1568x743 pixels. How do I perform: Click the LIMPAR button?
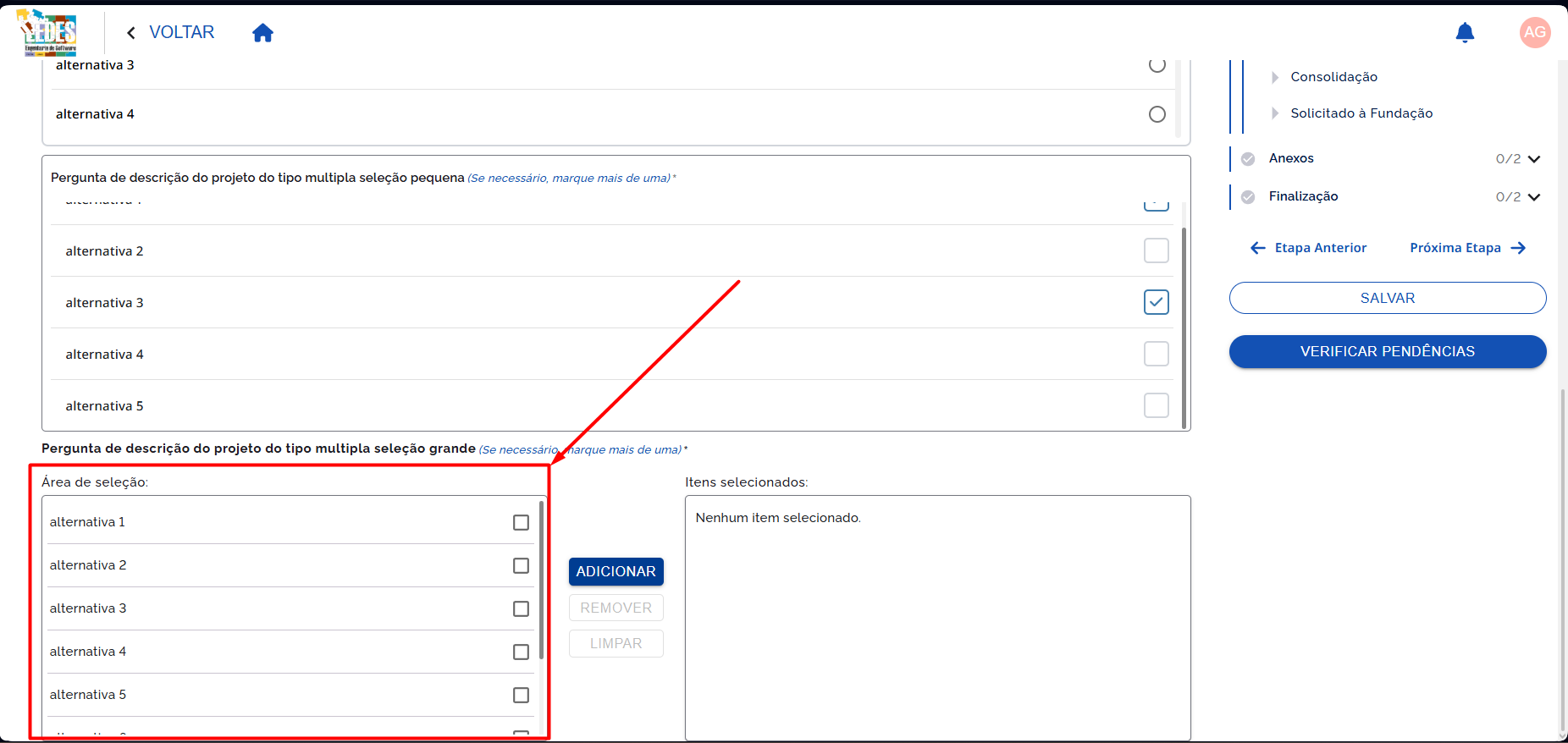click(616, 644)
